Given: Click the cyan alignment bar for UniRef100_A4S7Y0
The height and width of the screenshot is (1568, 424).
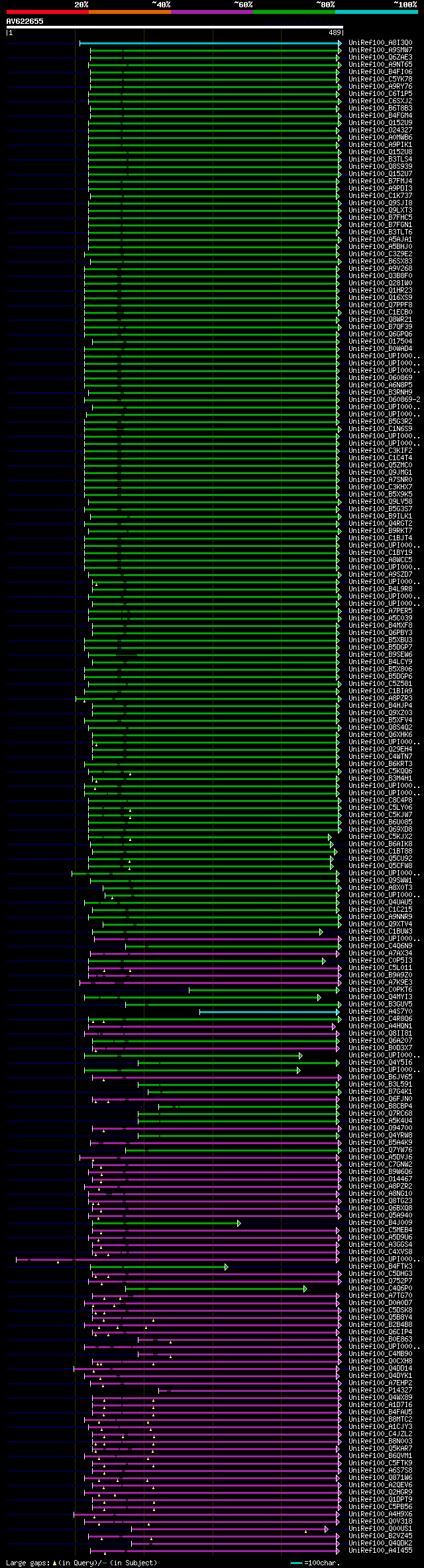Looking at the screenshot, I should (x=269, y=1012).
